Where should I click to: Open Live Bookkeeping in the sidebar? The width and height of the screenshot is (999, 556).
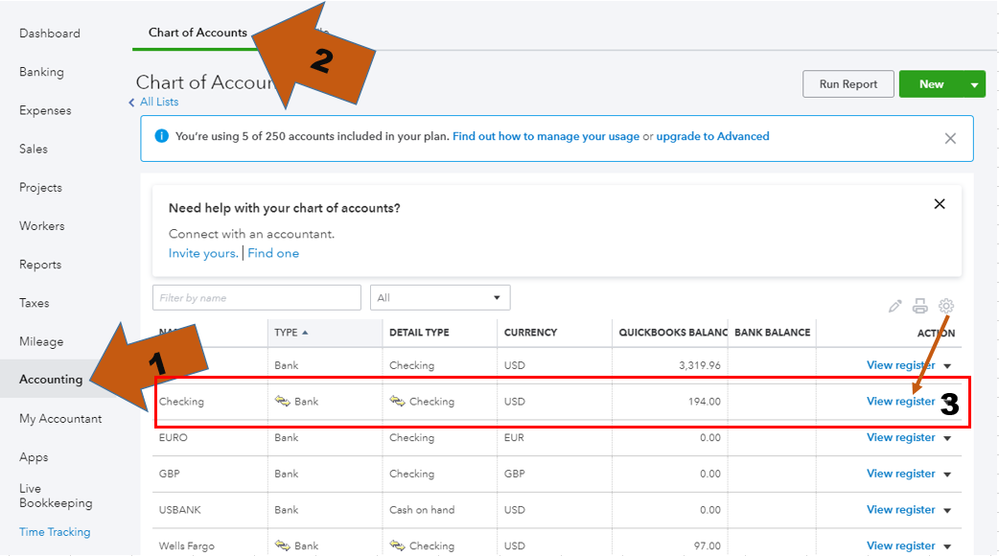pyautogui.click(x=55, y=495)
